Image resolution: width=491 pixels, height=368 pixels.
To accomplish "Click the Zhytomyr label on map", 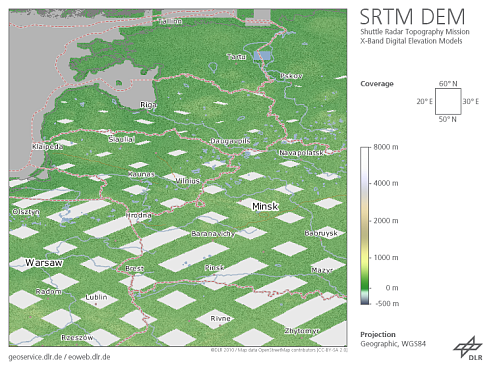I will tap(302, 331).
